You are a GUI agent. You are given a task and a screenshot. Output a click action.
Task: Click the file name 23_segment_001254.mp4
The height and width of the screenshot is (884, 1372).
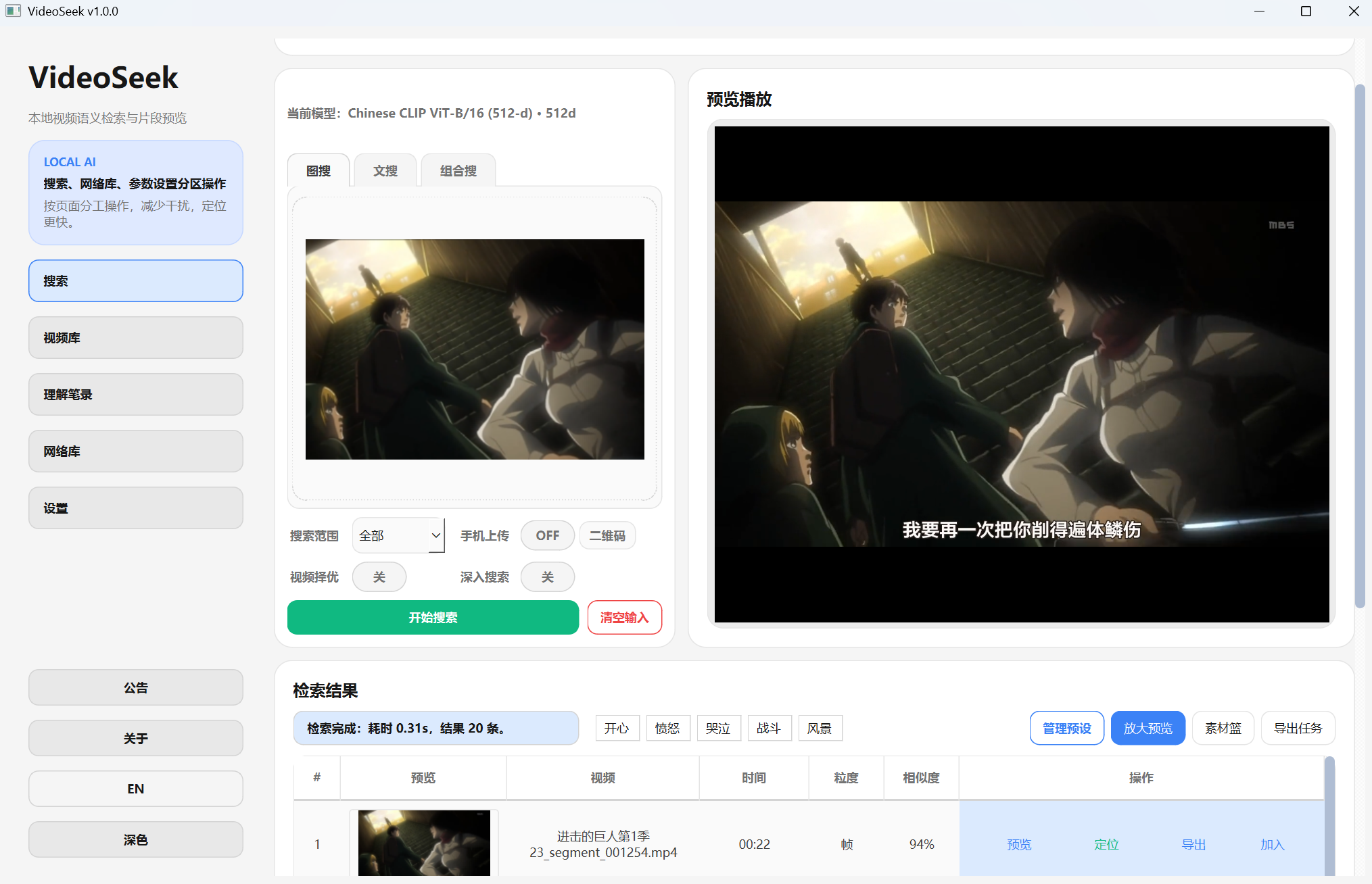(603, 852)
